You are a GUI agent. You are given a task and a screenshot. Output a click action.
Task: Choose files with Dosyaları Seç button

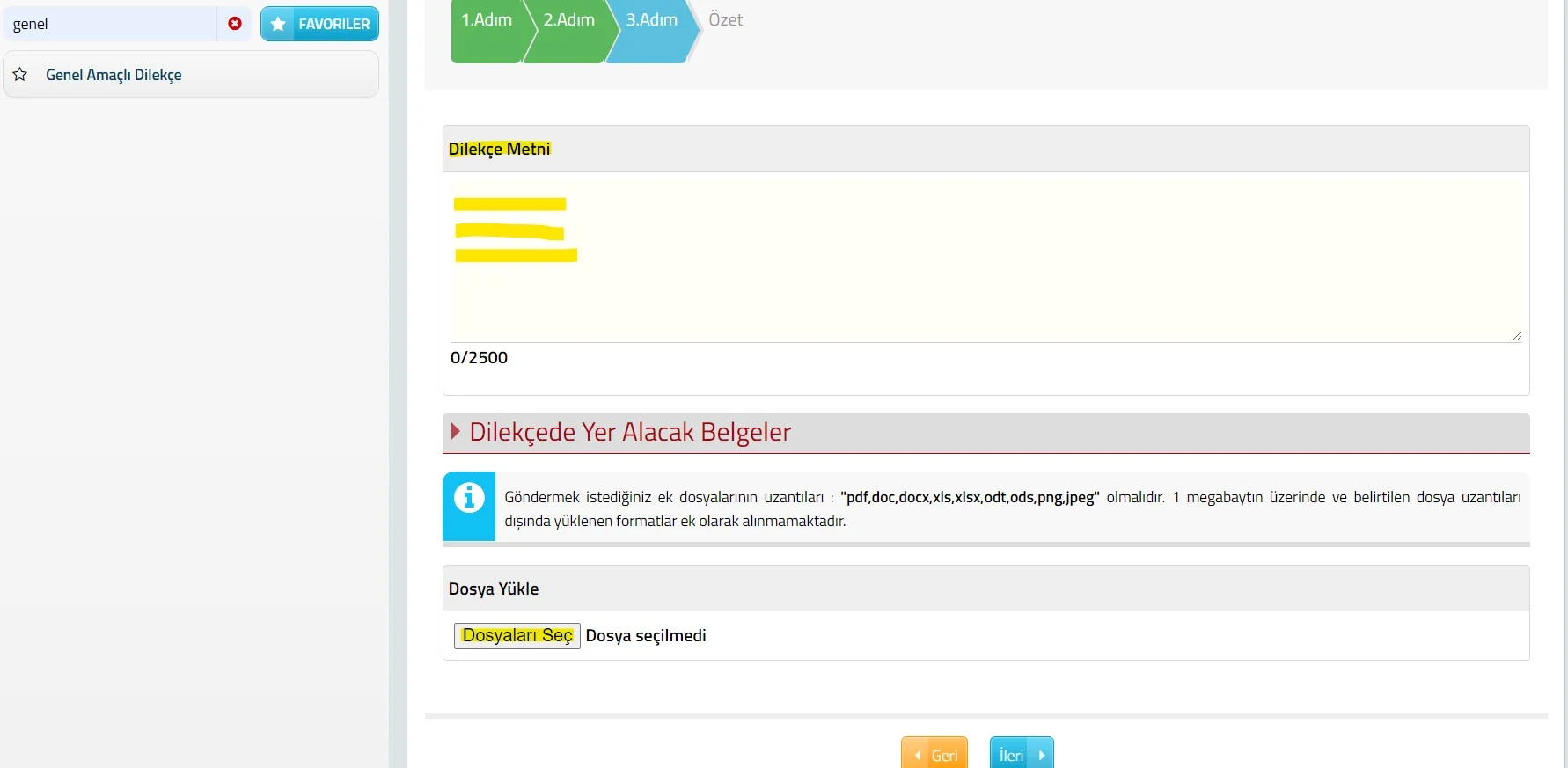pyautogui.click(x=517, y=635)
